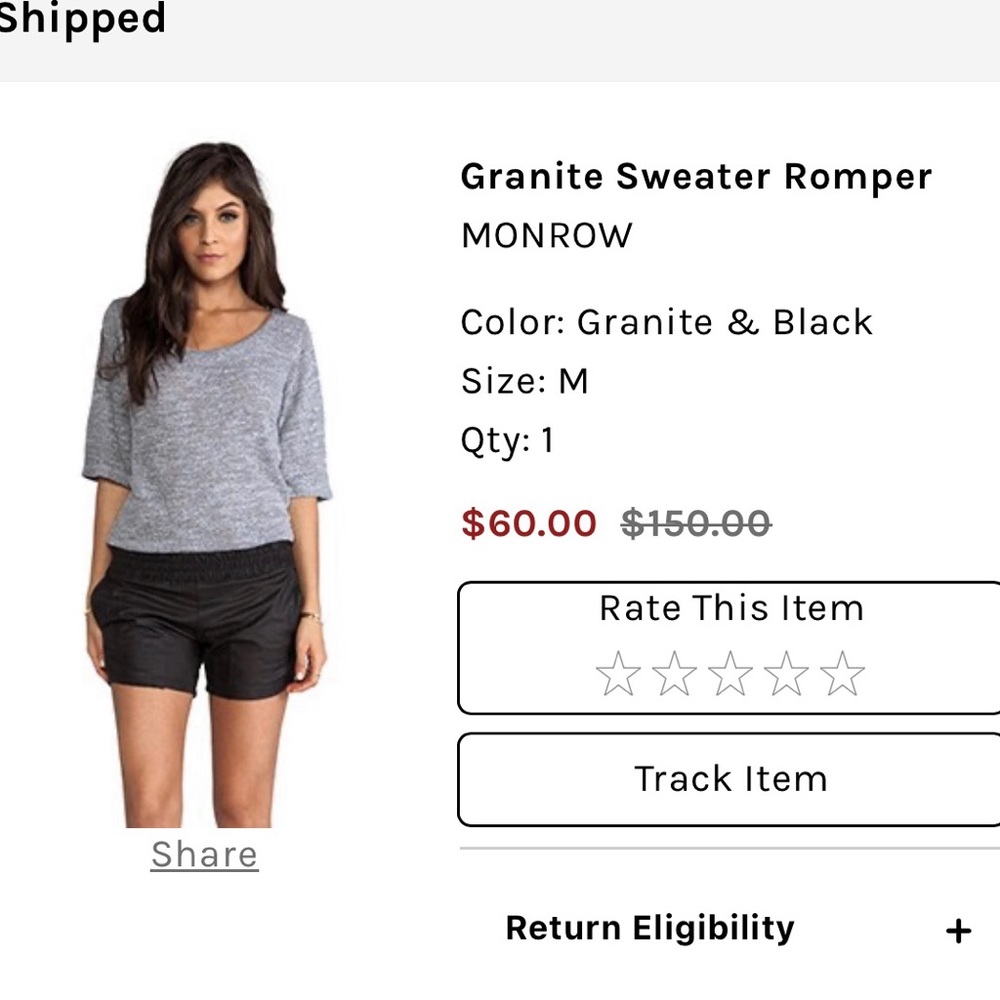Click the Qty: 1 value

pyautogui.click(x=510, y=438)
